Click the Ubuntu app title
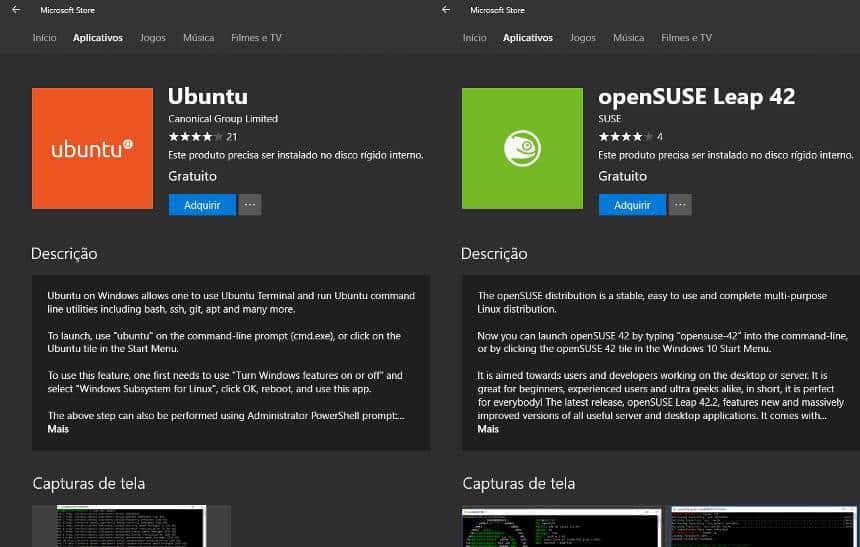Viewport: 860px width, 547px height. [x=208, y=96]
